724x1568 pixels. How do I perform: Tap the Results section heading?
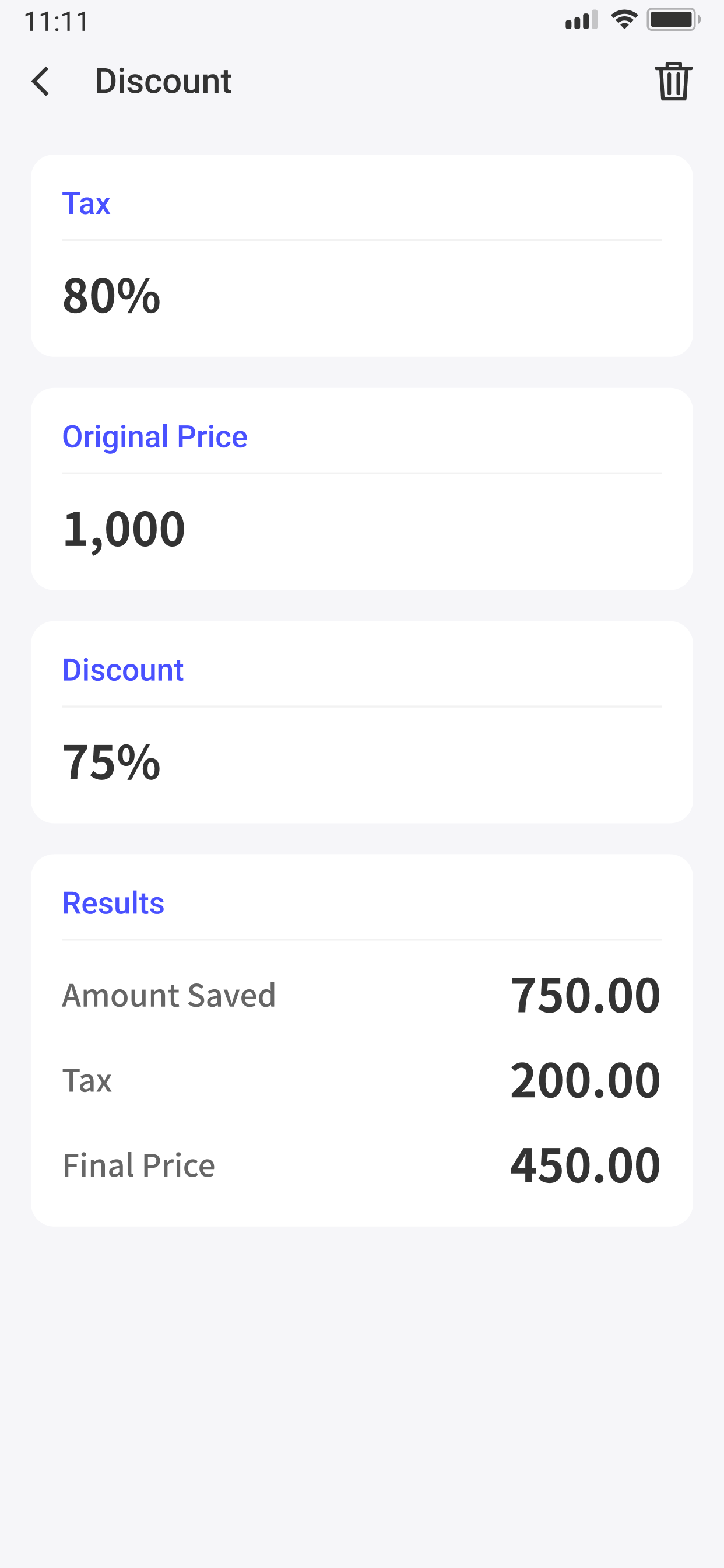(x=113, y=902)
